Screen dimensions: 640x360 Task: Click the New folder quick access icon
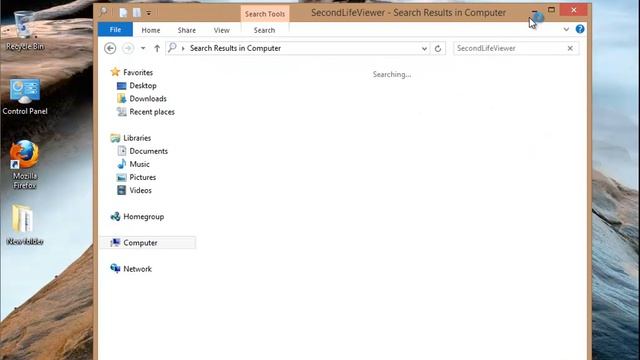point(137,13)
